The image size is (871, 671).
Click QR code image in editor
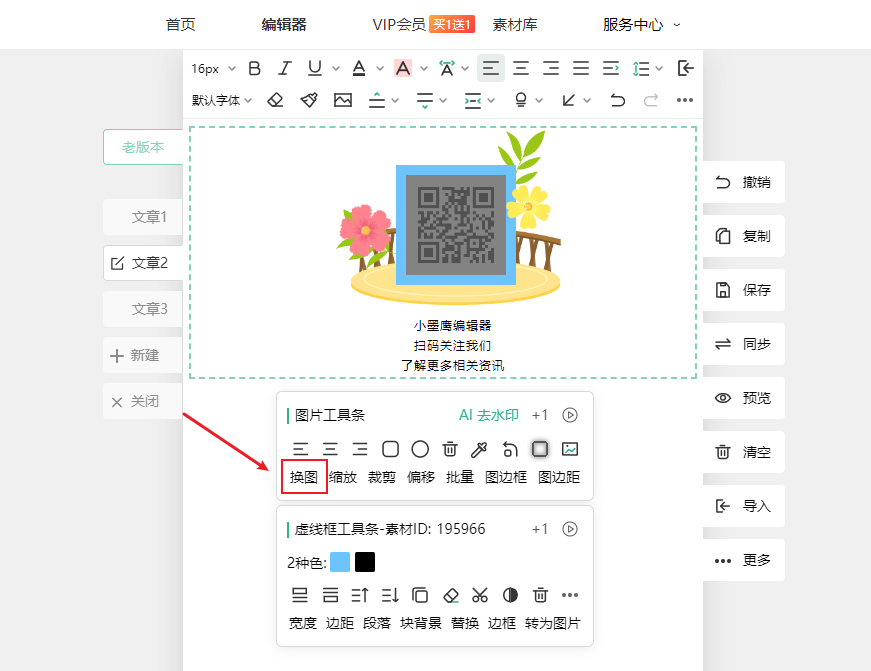(456, 225)
